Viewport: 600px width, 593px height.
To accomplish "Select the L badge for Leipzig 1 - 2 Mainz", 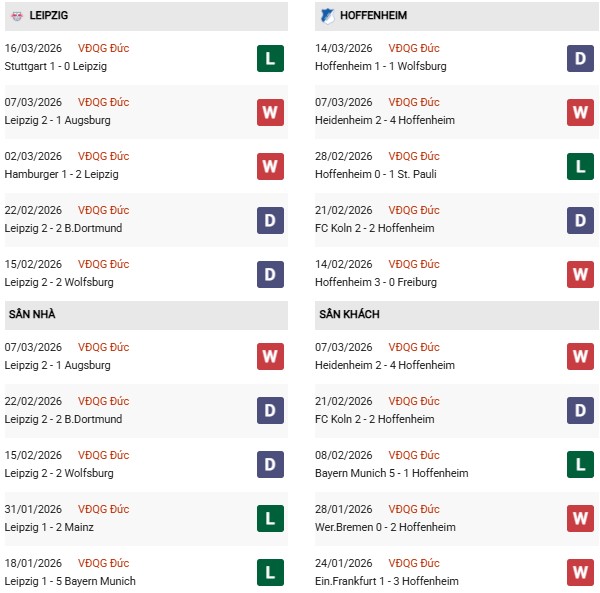I will click(x=270, y=519).
